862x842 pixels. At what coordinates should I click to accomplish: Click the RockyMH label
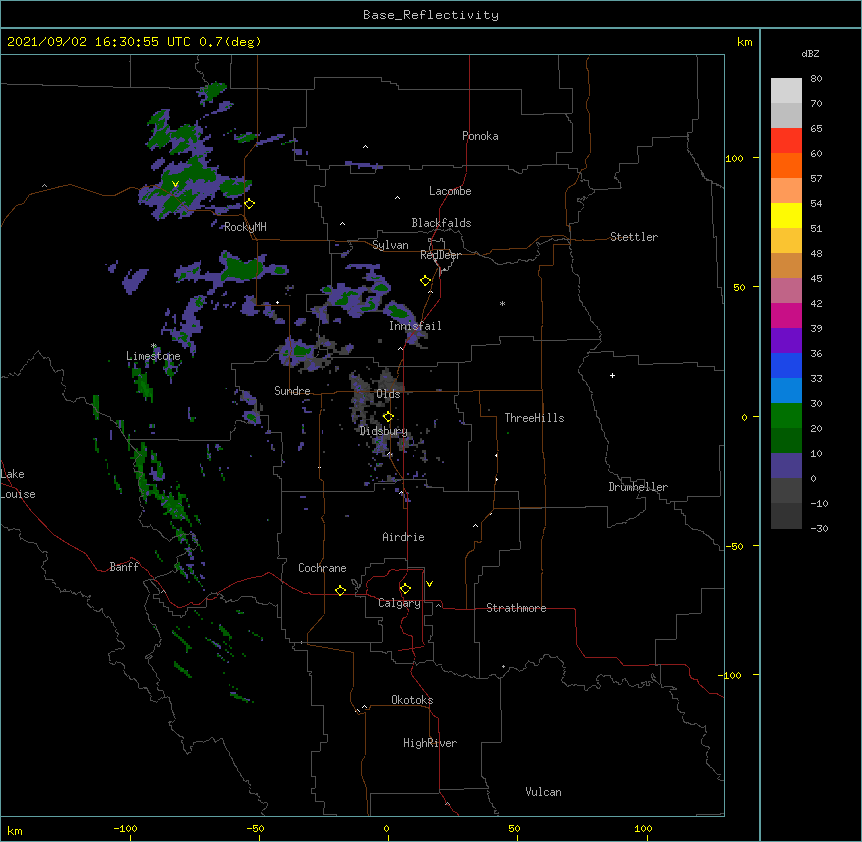point(245,227)
